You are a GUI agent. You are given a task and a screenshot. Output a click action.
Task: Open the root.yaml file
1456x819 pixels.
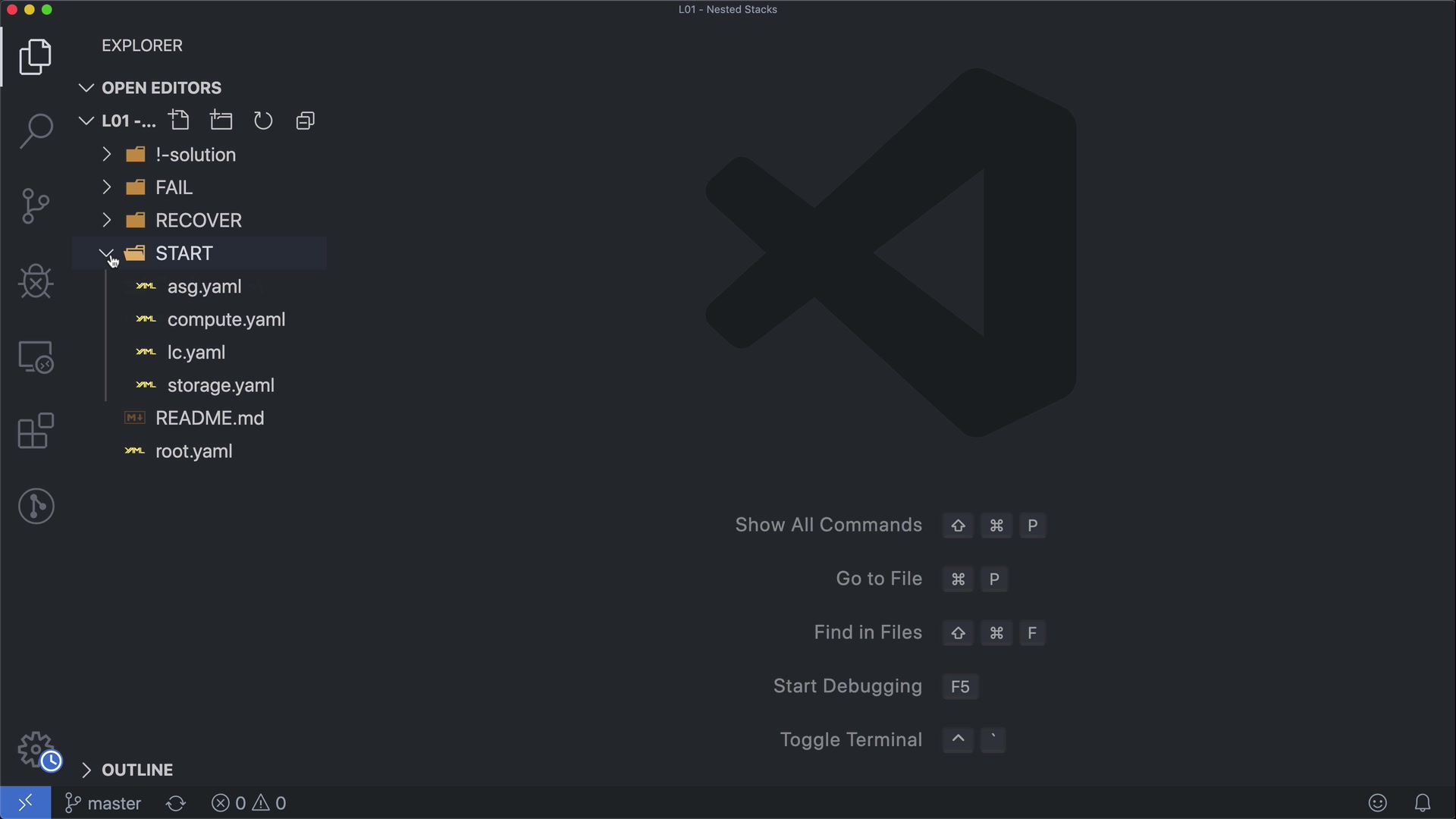pyautogui.click(x=193, y=451)
